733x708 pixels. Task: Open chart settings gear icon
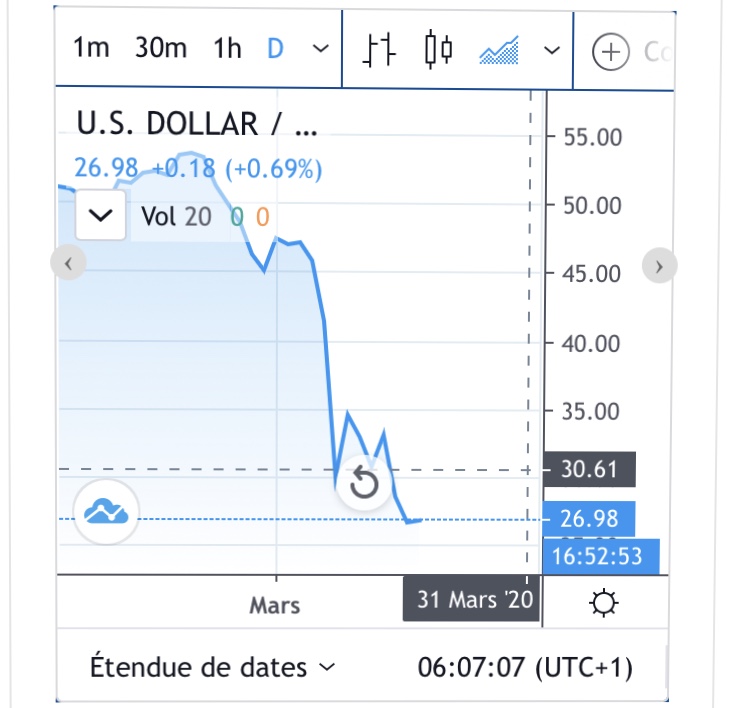coord(605,603)
